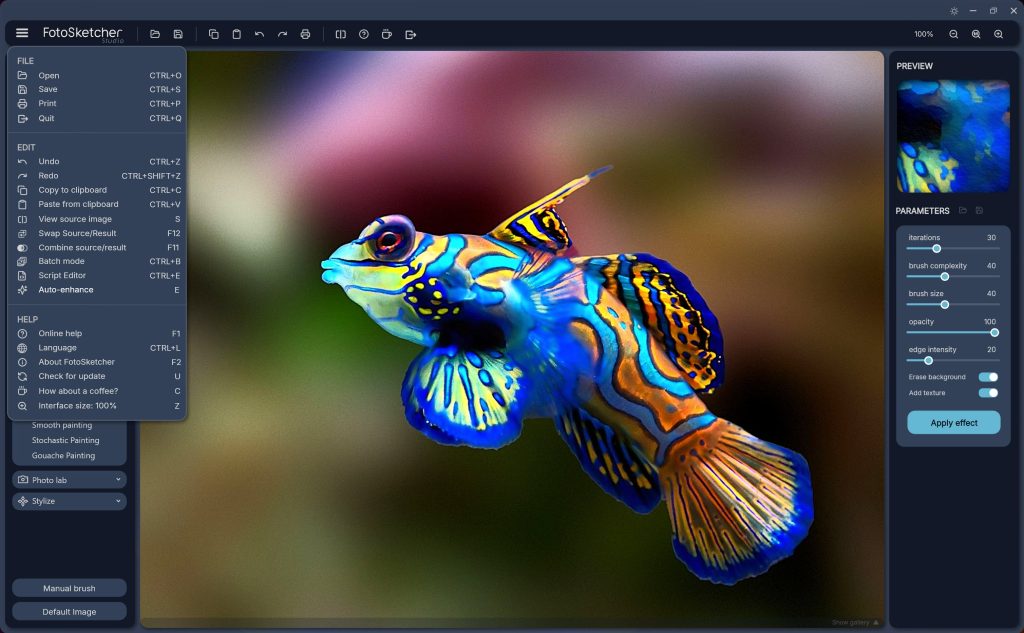
Task: Click the toolbar undo arrow icon
Action: 259,34
